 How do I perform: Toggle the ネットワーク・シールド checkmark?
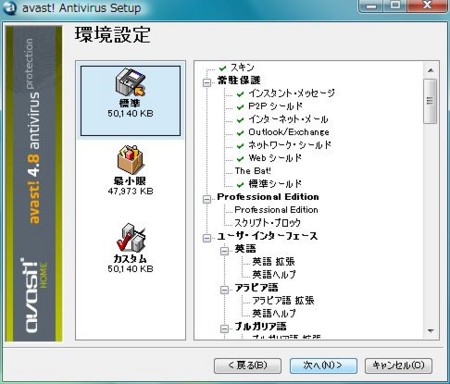tap(240, 146)
